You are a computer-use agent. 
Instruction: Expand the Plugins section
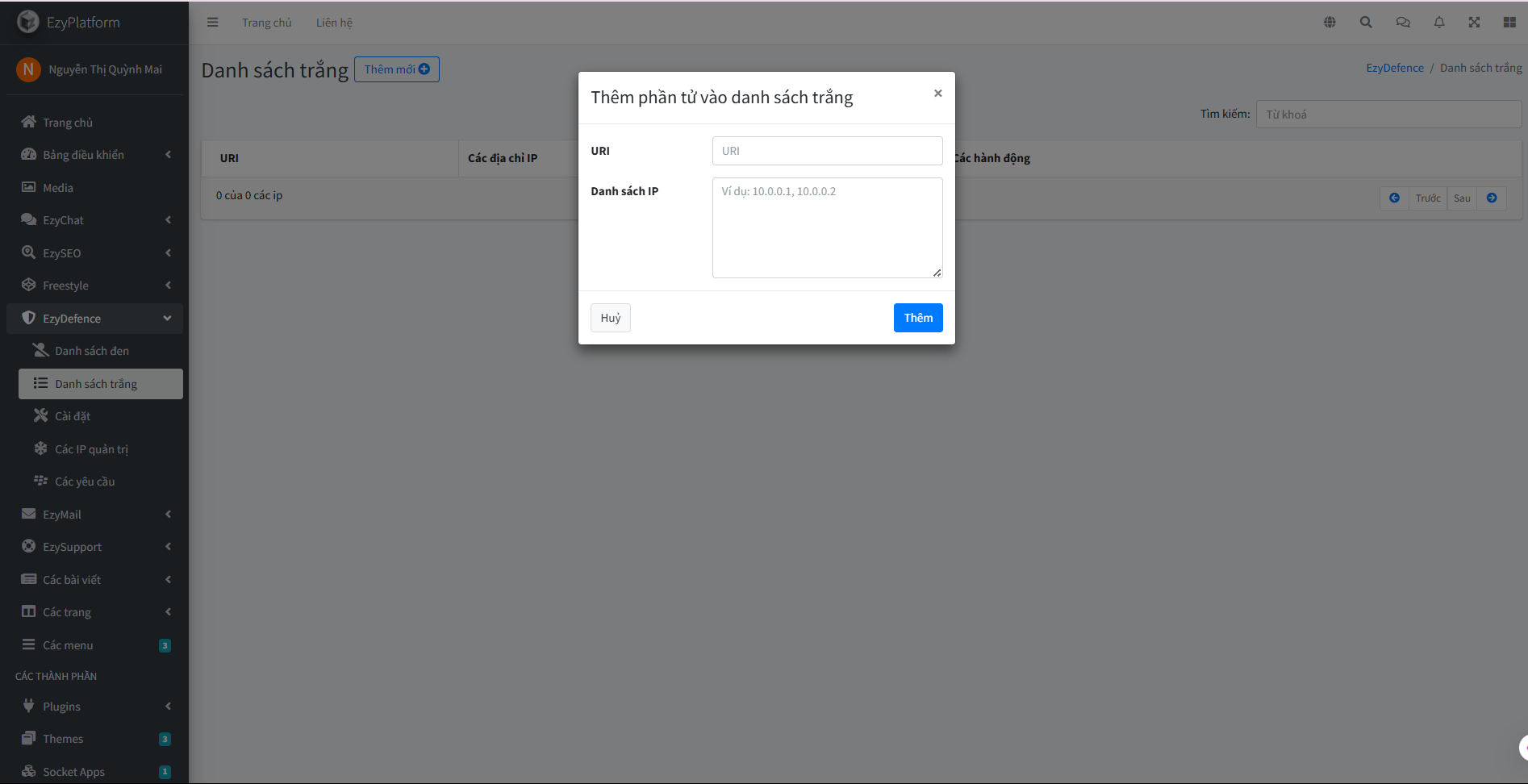pyautogui.click(x=61, y=706)
